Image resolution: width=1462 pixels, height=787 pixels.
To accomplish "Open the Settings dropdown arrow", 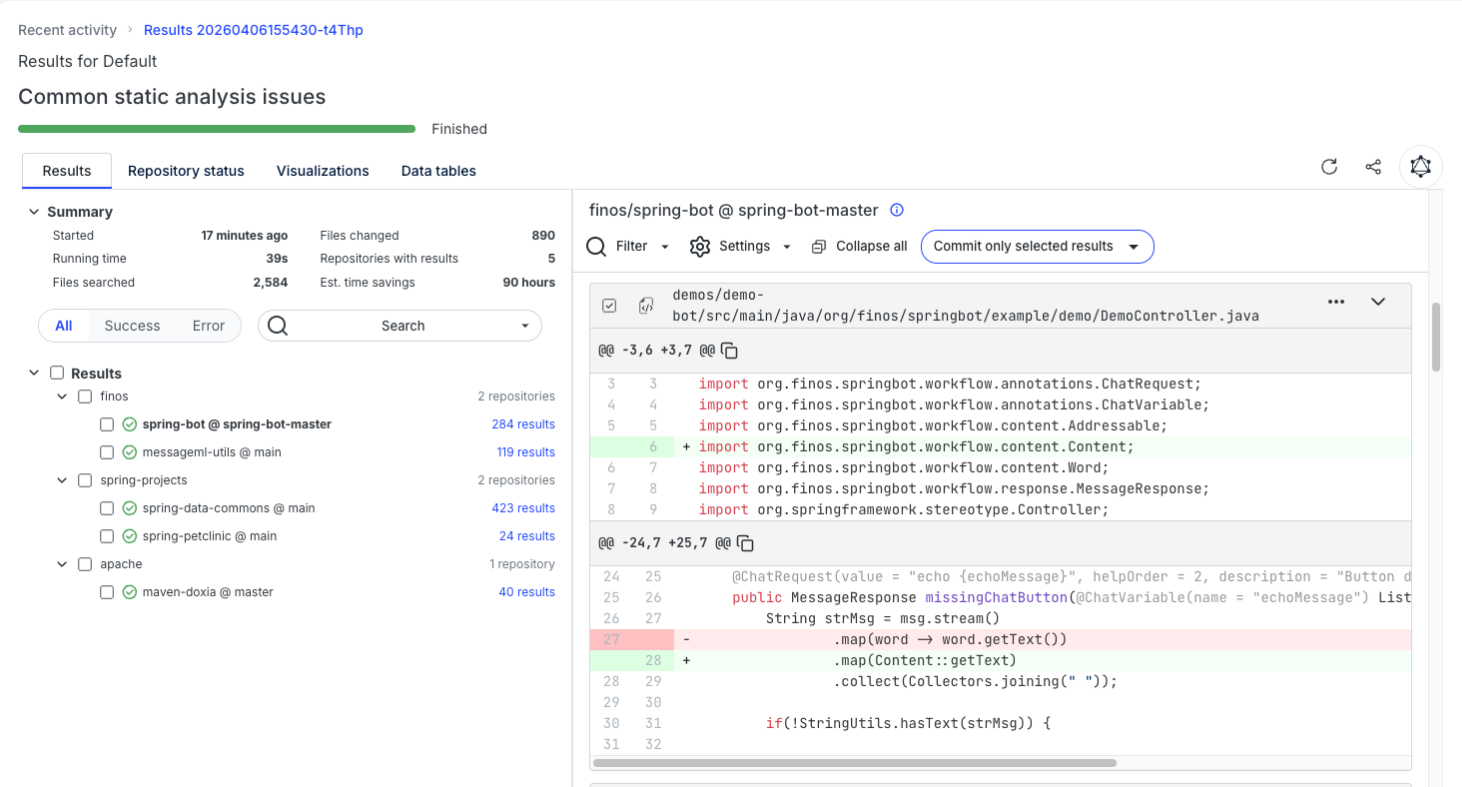I will [x=787, y=247].
